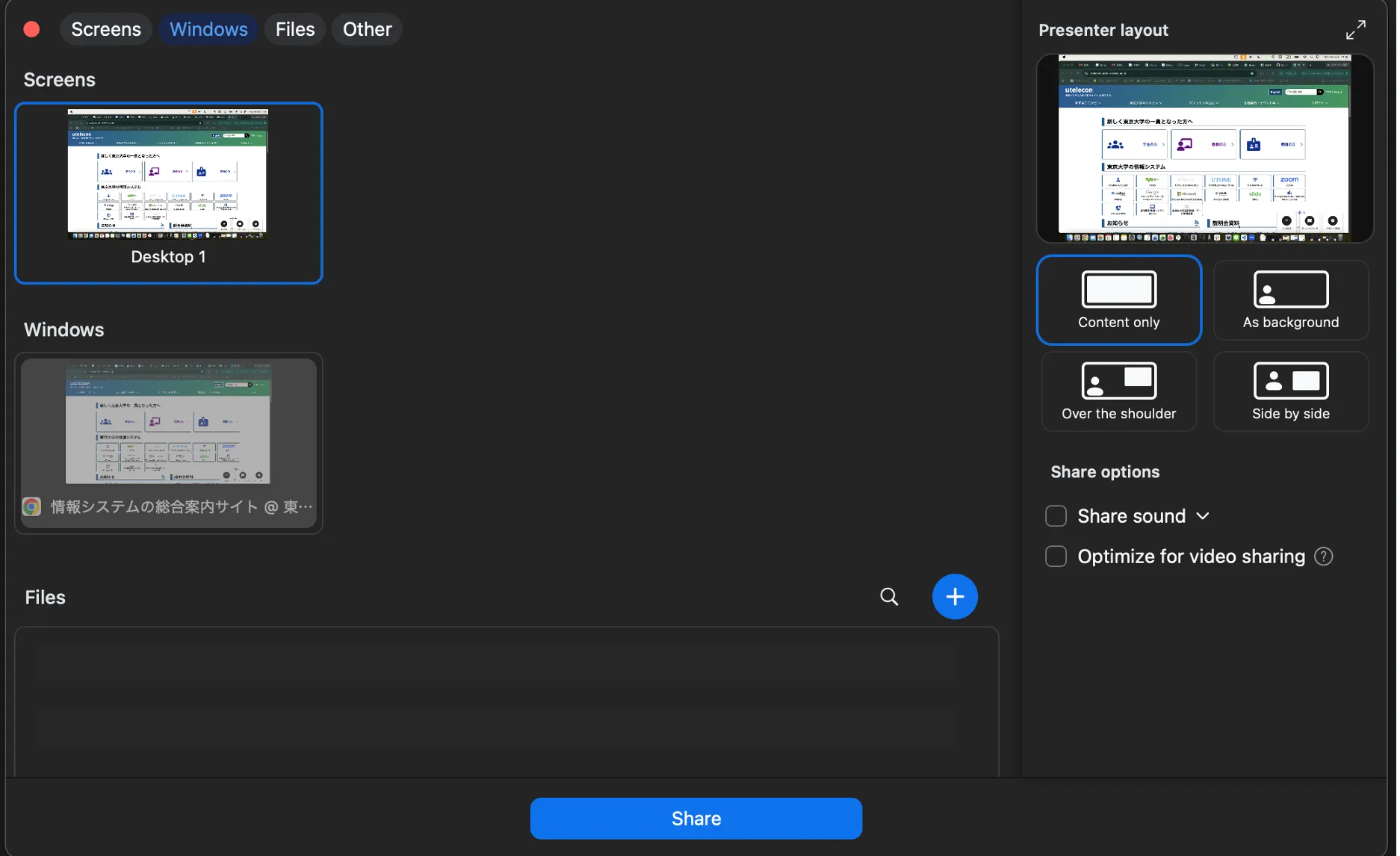The height and width of the screenshot is (856, 1400).
Task: Switch to the Files tab
Action: (x=295, y=29)
